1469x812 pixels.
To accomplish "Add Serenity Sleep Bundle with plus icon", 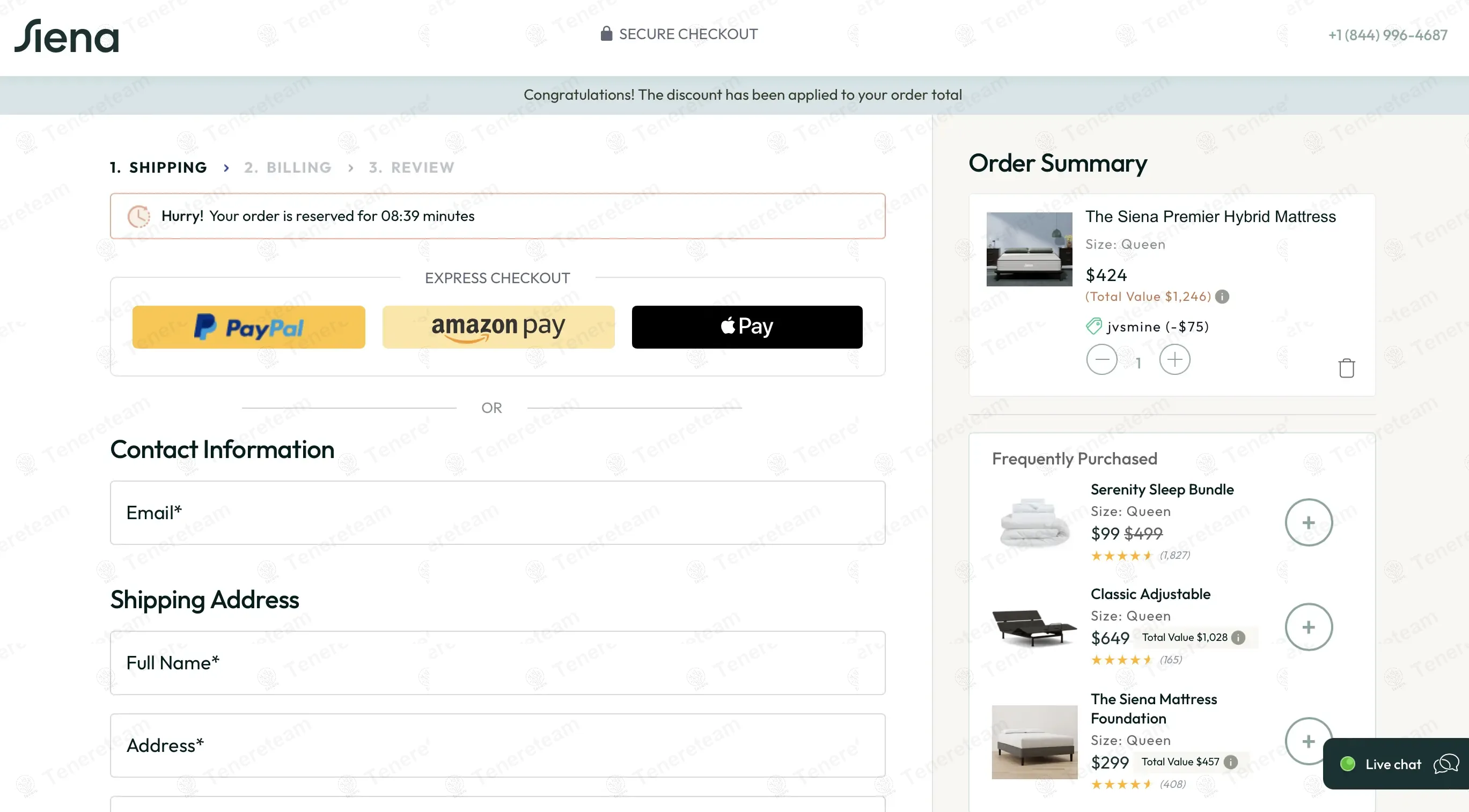I will 1308,522.
